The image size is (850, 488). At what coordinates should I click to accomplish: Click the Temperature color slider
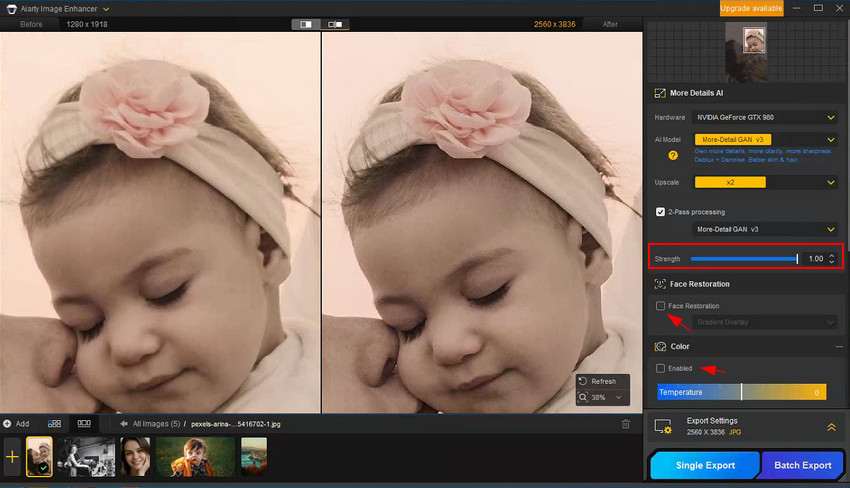click(742, 392)
